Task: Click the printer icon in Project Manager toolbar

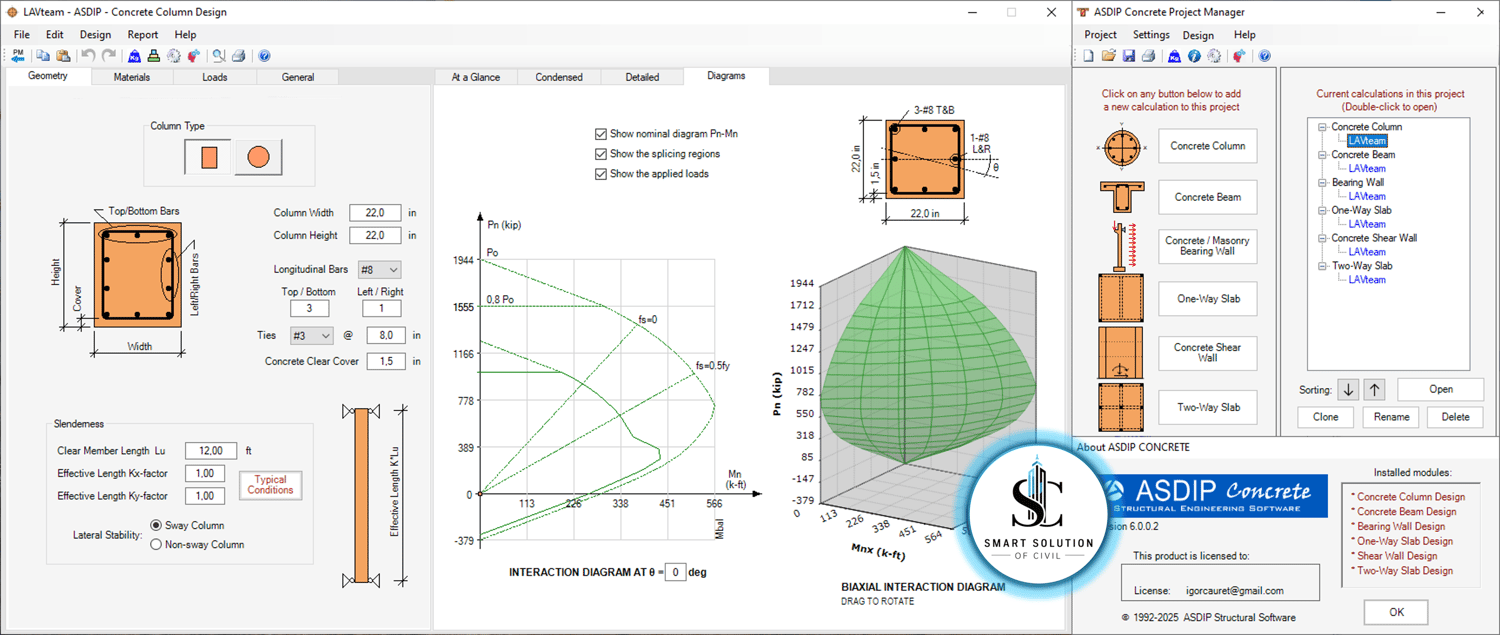Action: pyautogui.click(x=1148, y=56)
